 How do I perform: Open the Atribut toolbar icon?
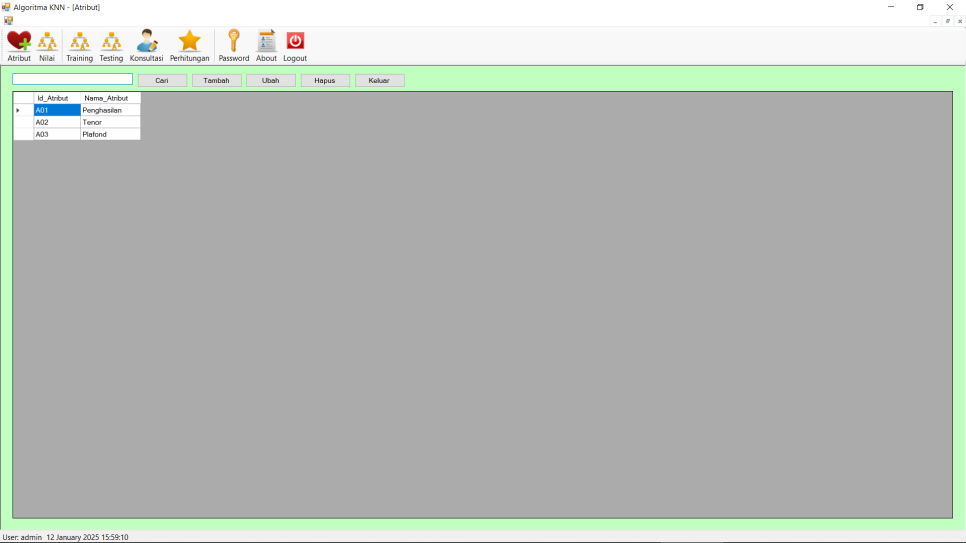[x=19, y=45]
